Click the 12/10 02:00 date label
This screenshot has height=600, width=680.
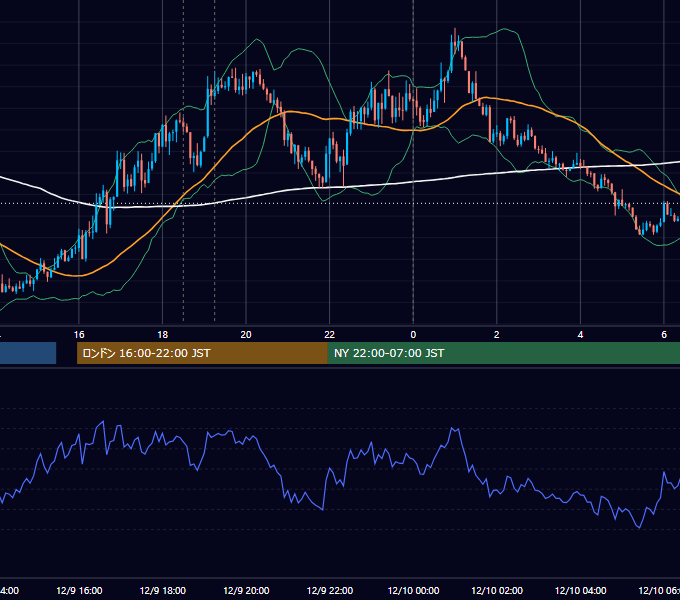click(497, 590)
